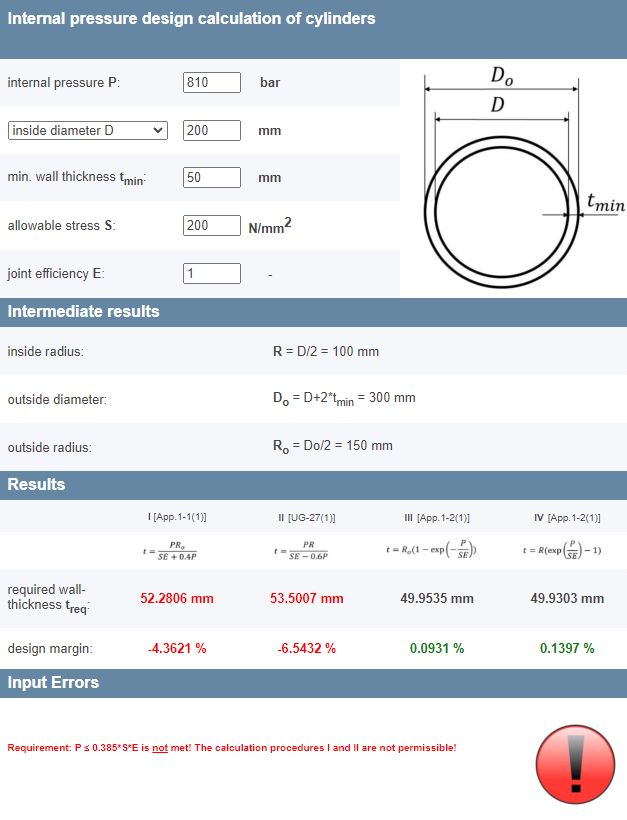Image resolution: width=627 pixels, height=820 pixels.
Task: Click the tmin label in the diagram
Action: click(x=606, y=202)
